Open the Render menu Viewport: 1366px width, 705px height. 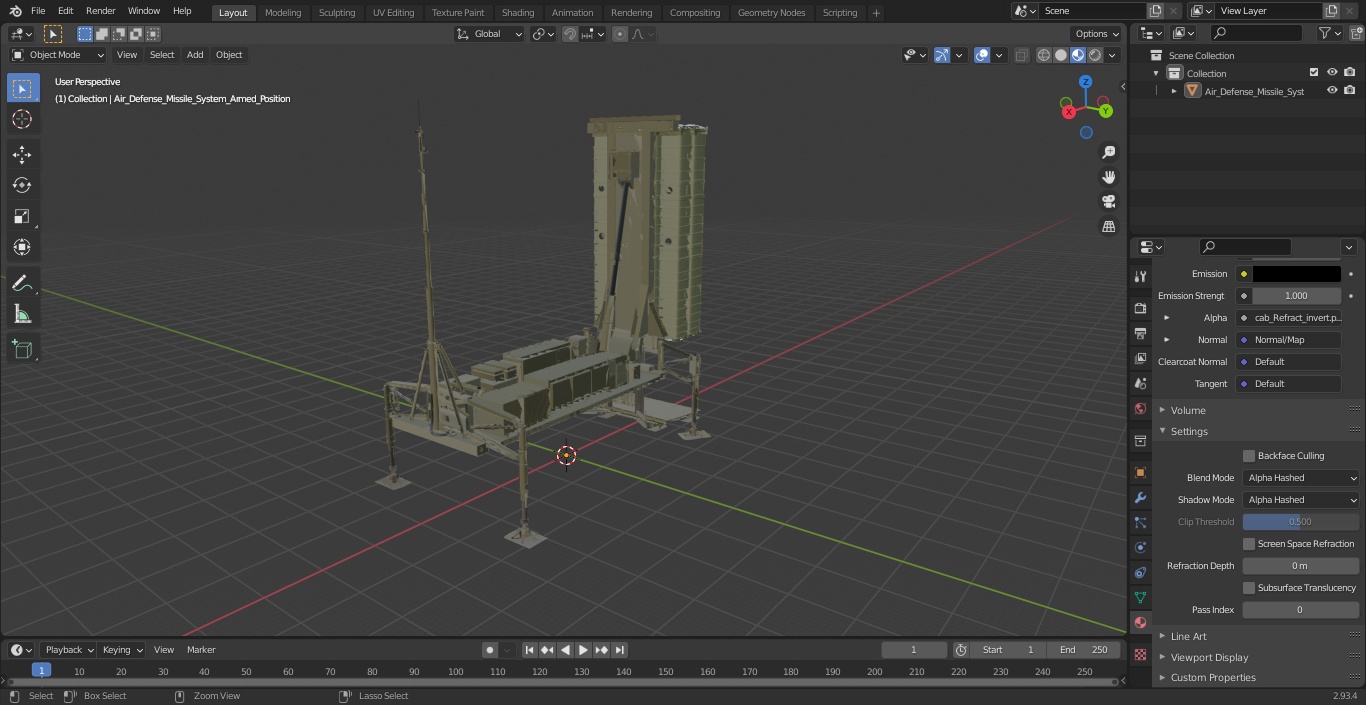pyautogui.click(x=100, y=11)
